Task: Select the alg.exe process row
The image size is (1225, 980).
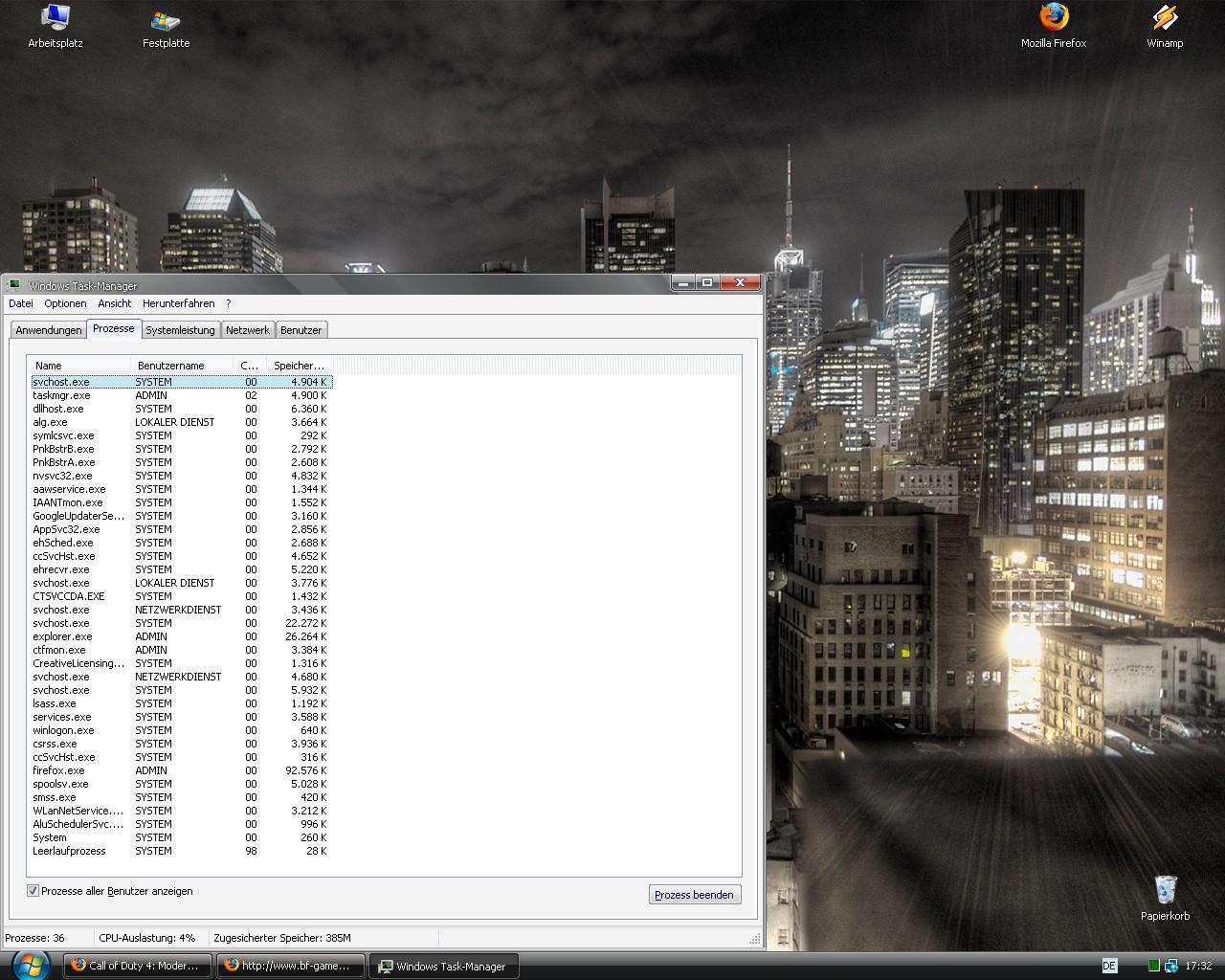Action: click(180, 422)
